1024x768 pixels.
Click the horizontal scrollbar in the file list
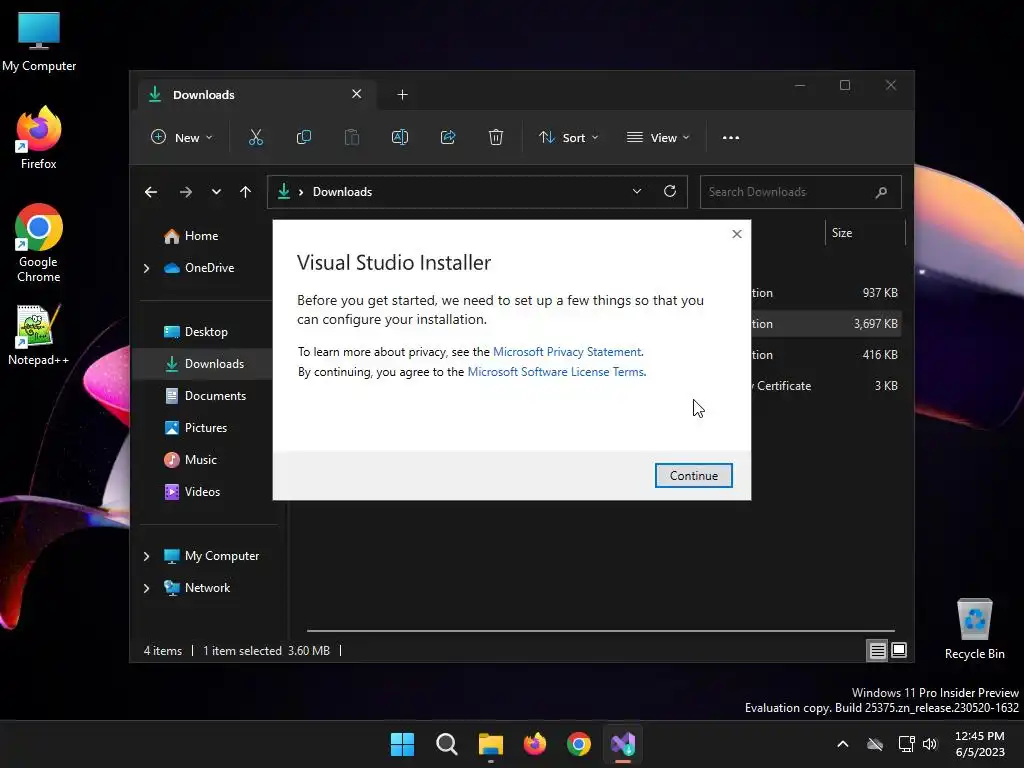(x=600, y=631)
